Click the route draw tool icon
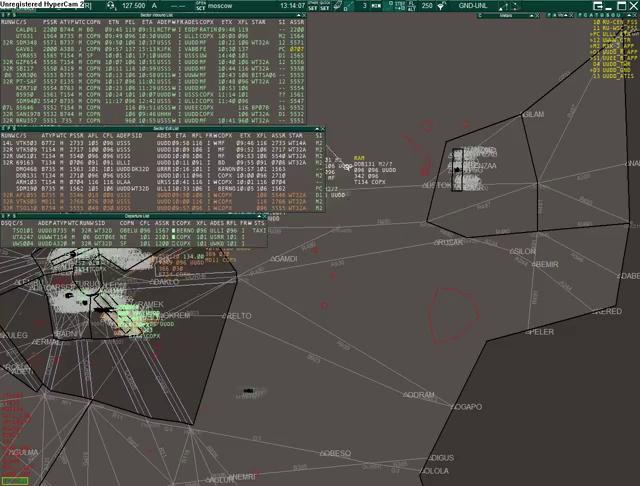The width and height of the screenshot is (640, 486). (x=506, y=6)
